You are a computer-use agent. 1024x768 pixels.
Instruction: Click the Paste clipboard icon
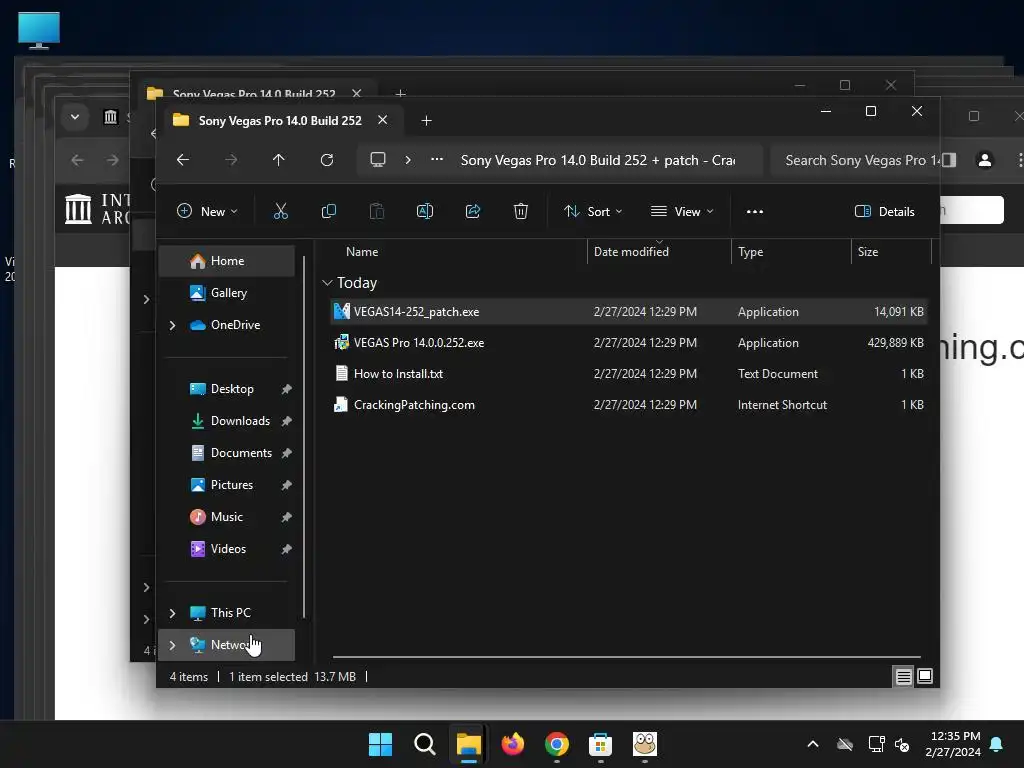(377, 211)
